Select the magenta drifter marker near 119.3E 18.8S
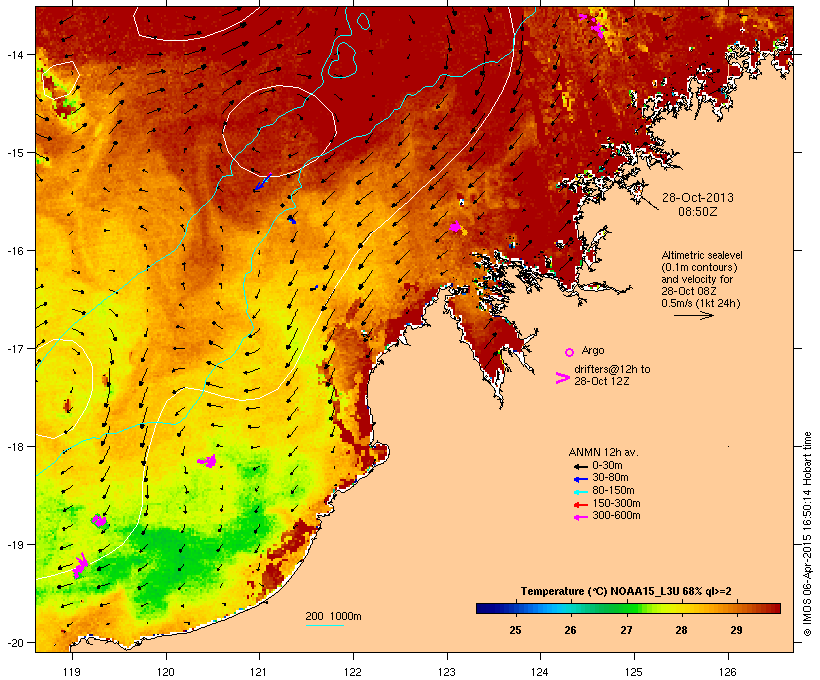 [99, 520]
